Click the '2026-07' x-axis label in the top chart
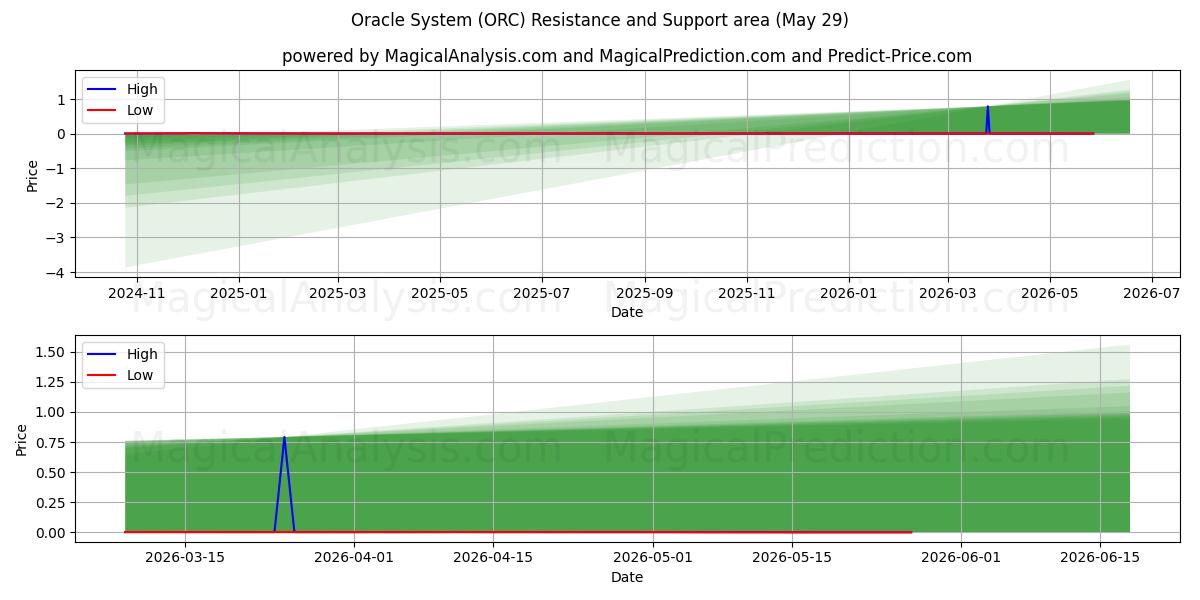The image size is (1200, 600). (x=1152, y=294)
